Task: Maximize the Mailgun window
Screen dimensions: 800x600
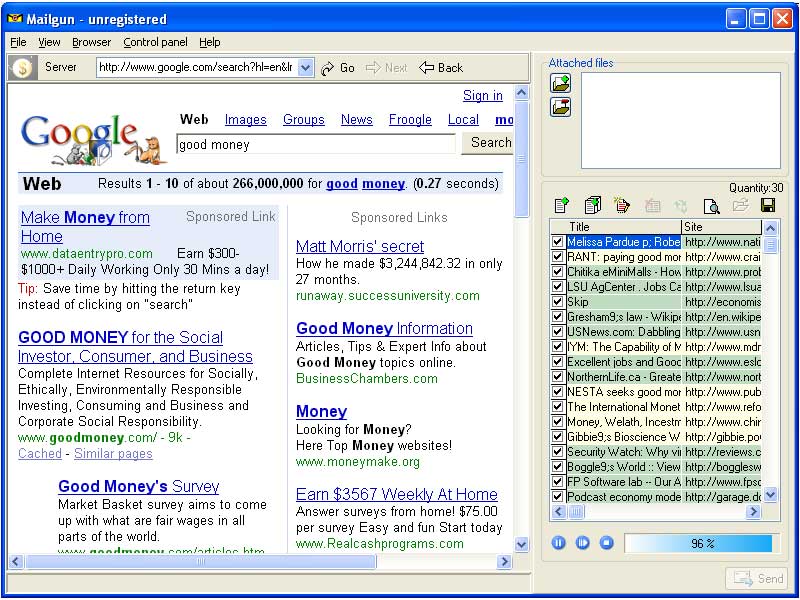Action: pyautogui.click(x=759, y=19)
